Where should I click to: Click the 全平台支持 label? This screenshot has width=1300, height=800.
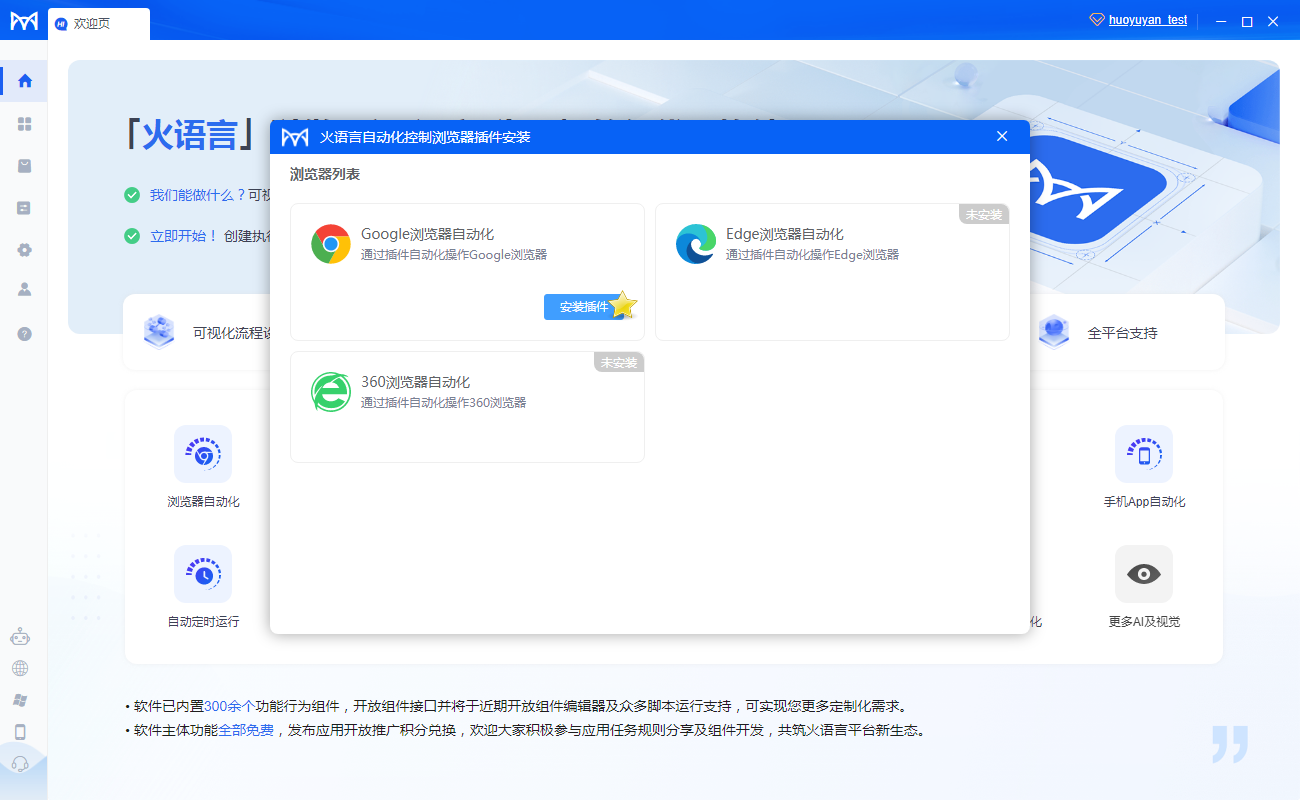pyautogui.click(x=1123, y=333)
